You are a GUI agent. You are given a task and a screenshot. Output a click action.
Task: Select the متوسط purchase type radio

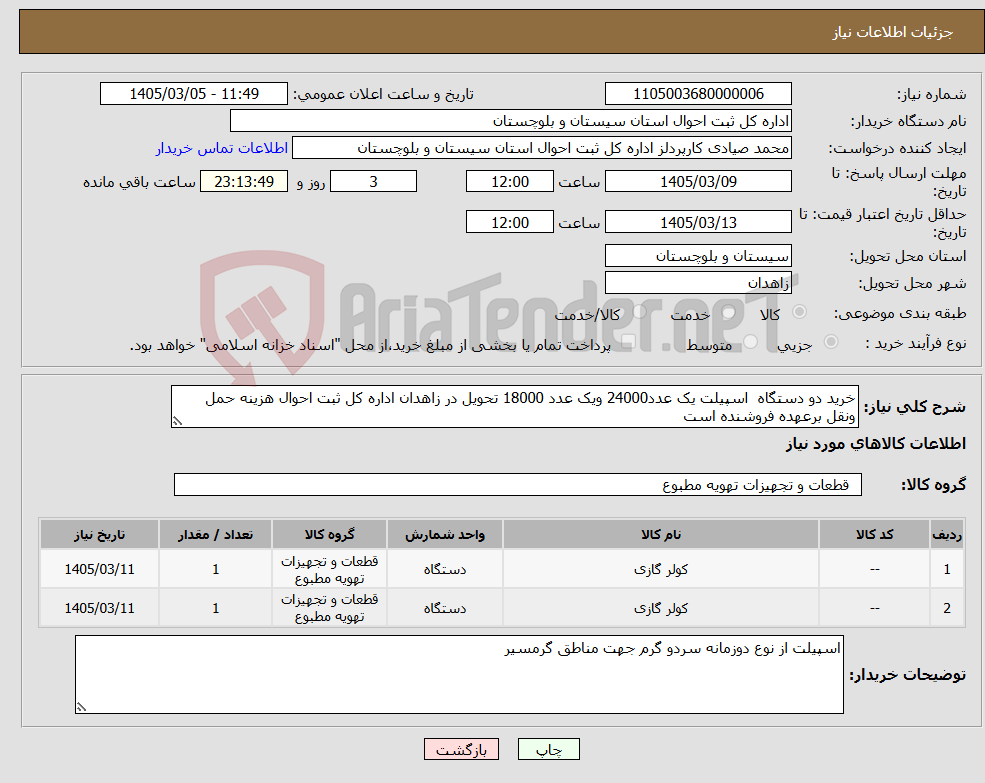click(x=750, y=342)
